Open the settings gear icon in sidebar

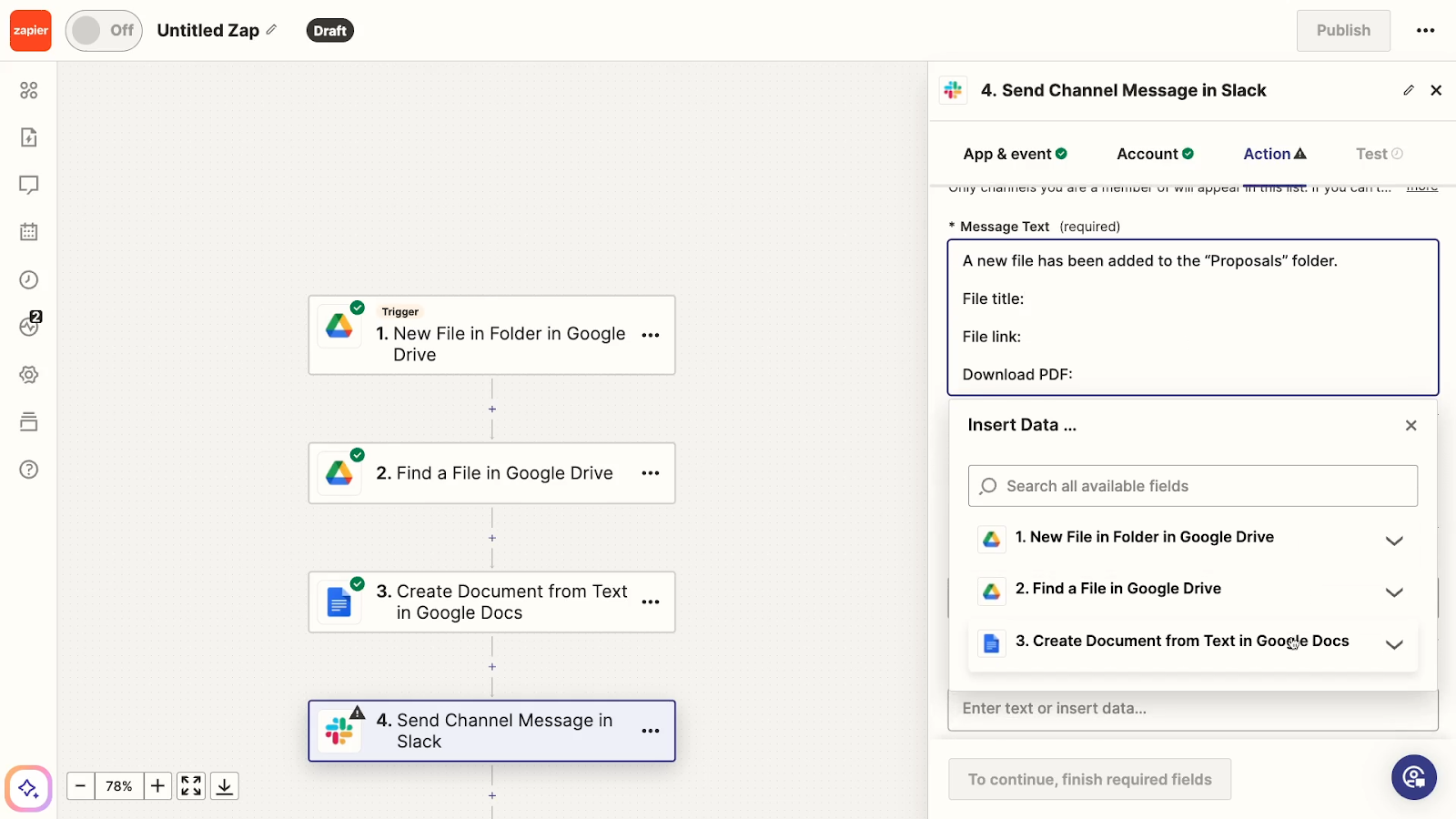29,375
